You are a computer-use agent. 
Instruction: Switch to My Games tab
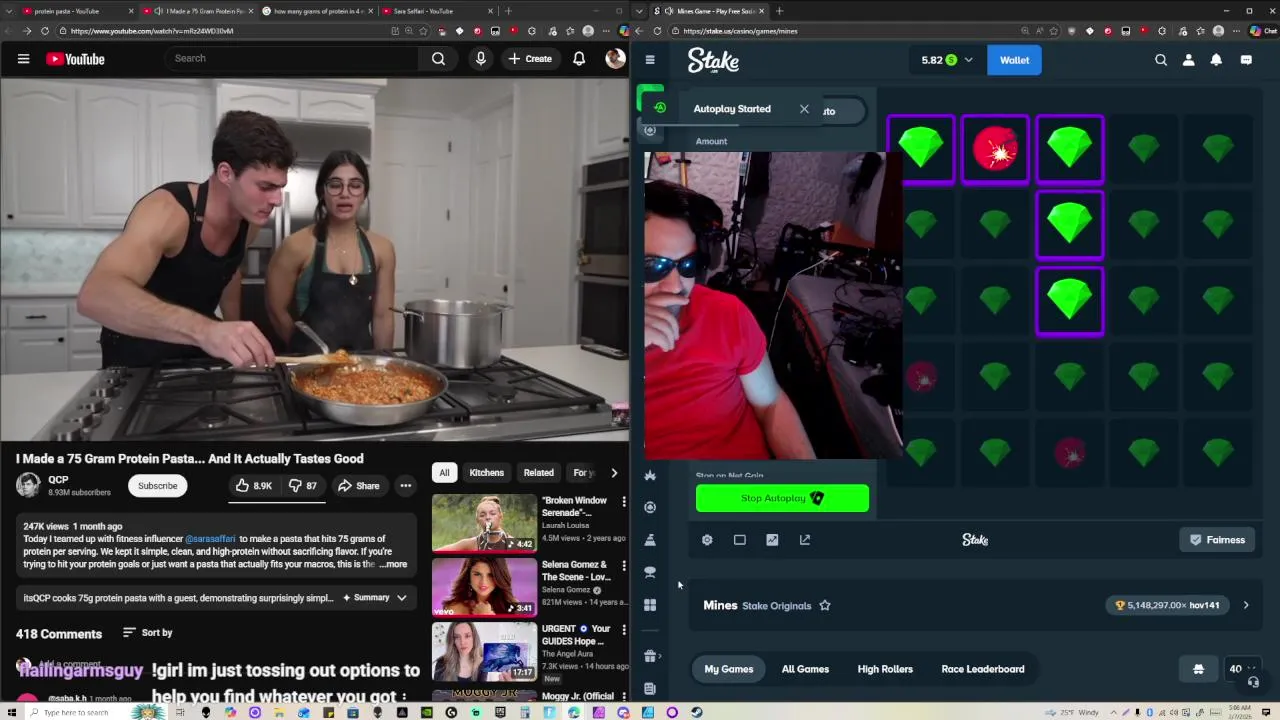tap(729, 669)
